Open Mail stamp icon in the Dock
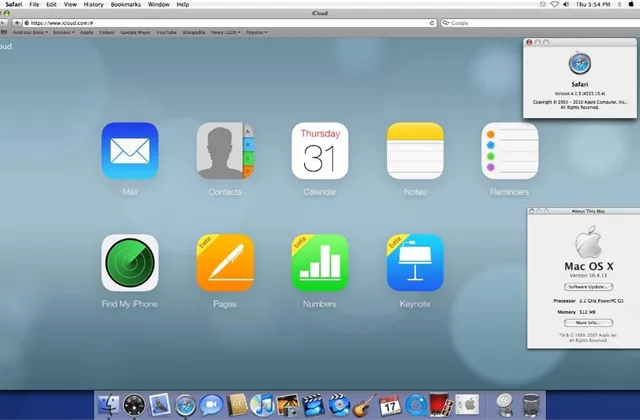This screenshot has height=420, width=640. click(x=159, y=405)
